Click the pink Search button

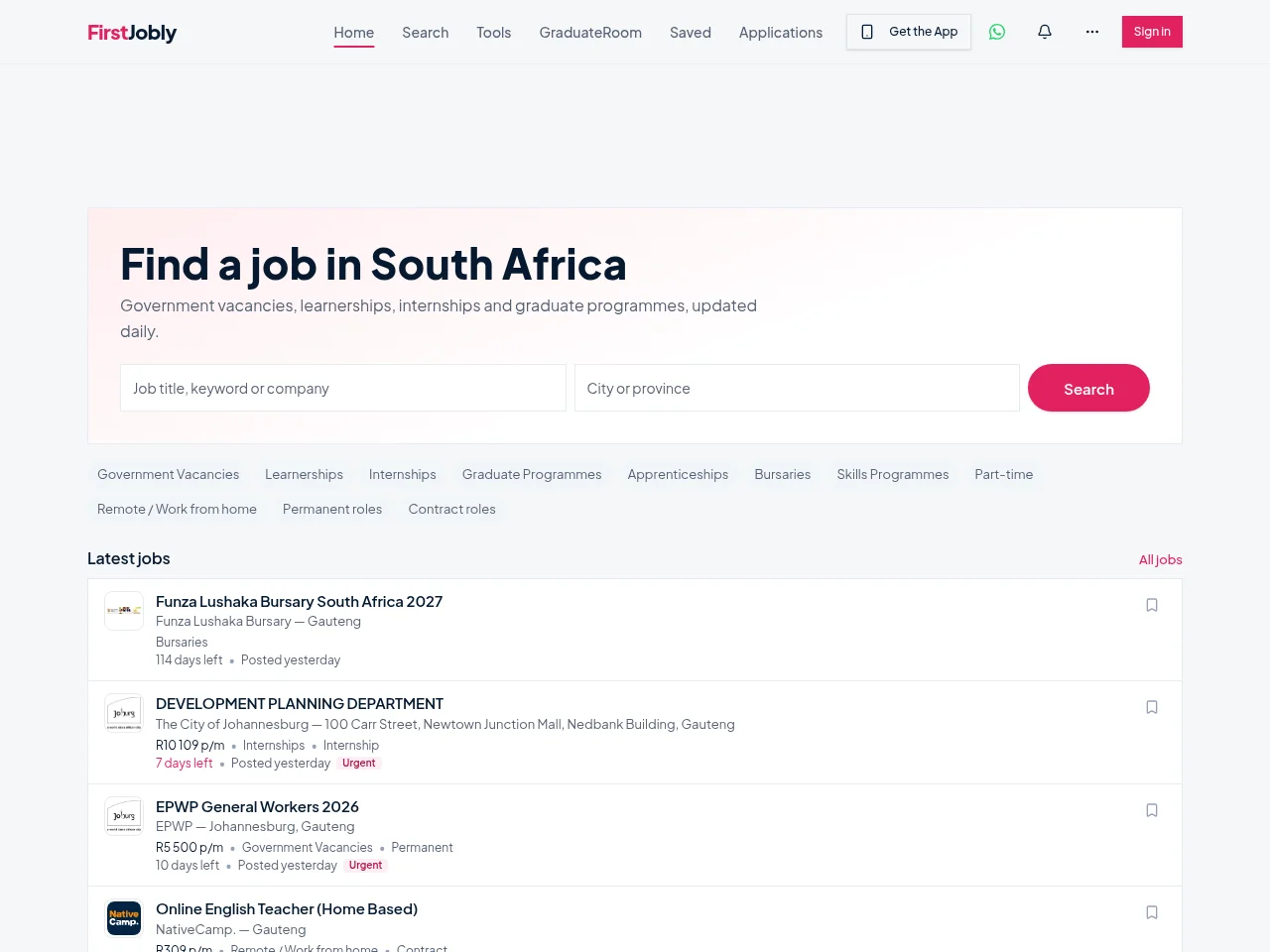click(1088, 388)
